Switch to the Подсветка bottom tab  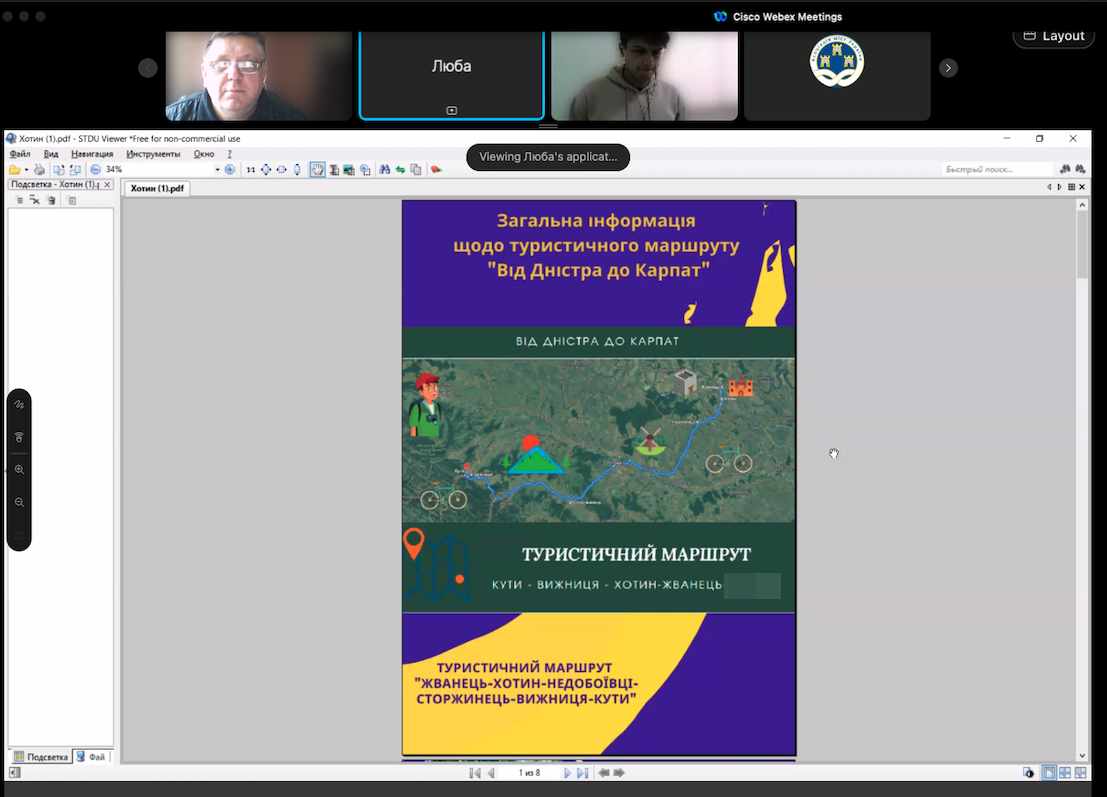(x=41, y=757)
